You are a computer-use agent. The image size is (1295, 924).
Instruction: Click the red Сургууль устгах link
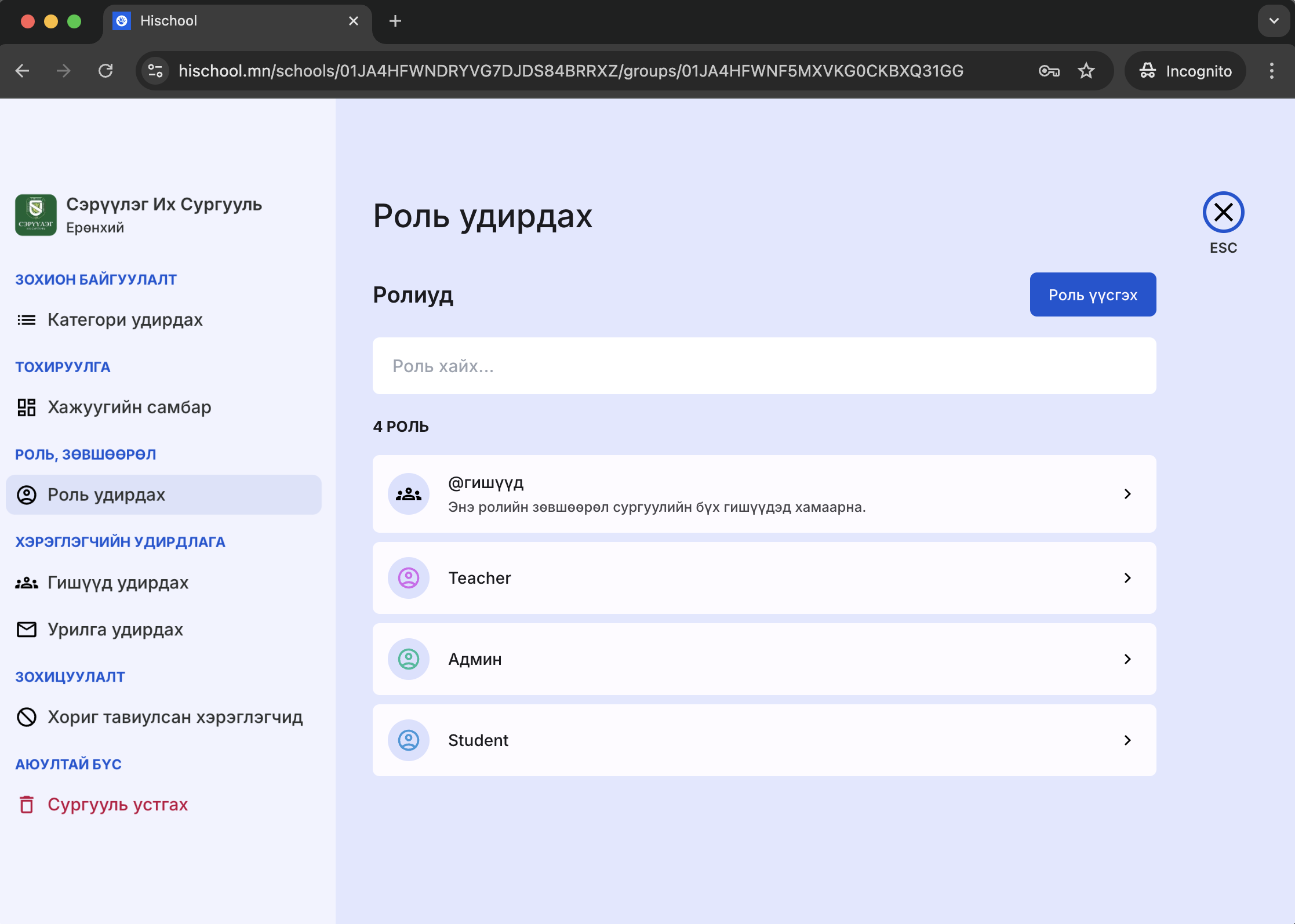[x=117, y=805]
